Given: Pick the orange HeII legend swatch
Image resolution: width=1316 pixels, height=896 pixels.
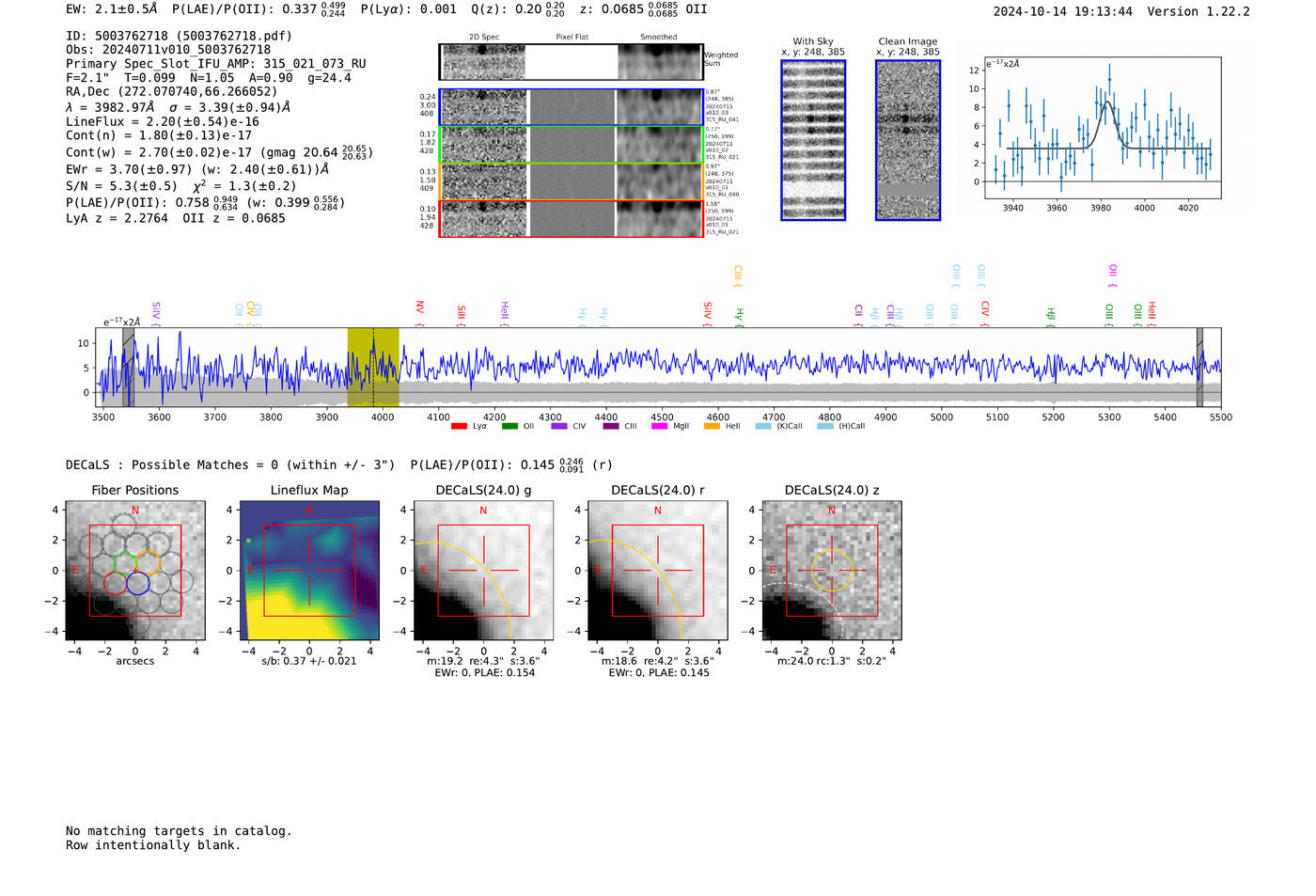Looking at the screenshot, I should (712, 427).
